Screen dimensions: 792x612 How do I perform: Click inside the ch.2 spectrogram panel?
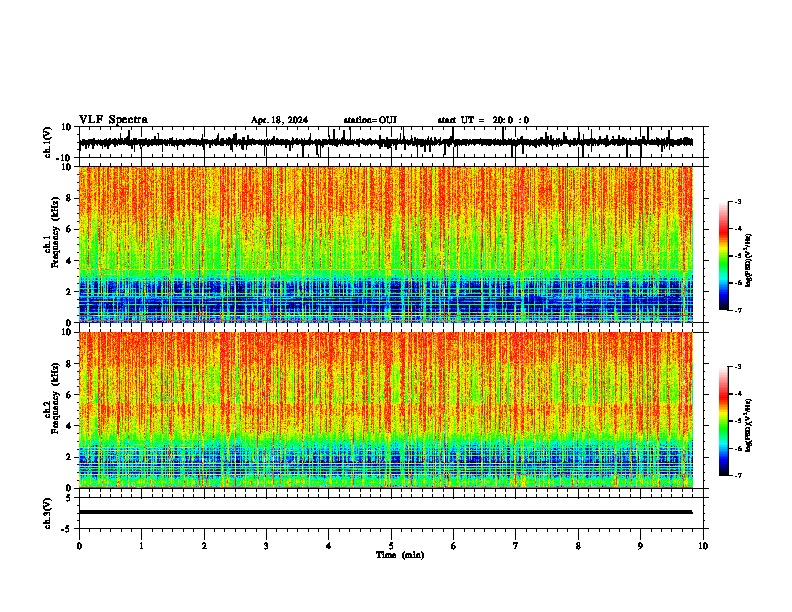(385, 410)
